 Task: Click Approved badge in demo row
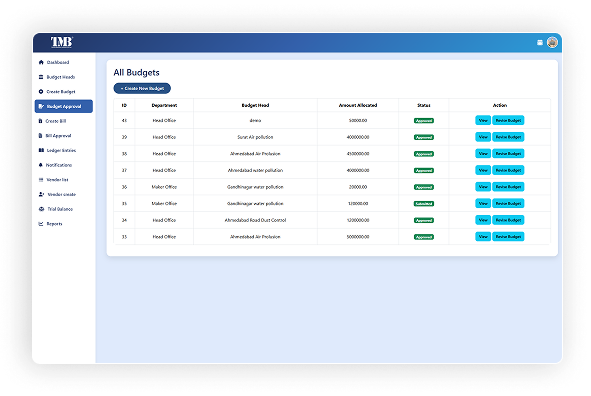424,121
